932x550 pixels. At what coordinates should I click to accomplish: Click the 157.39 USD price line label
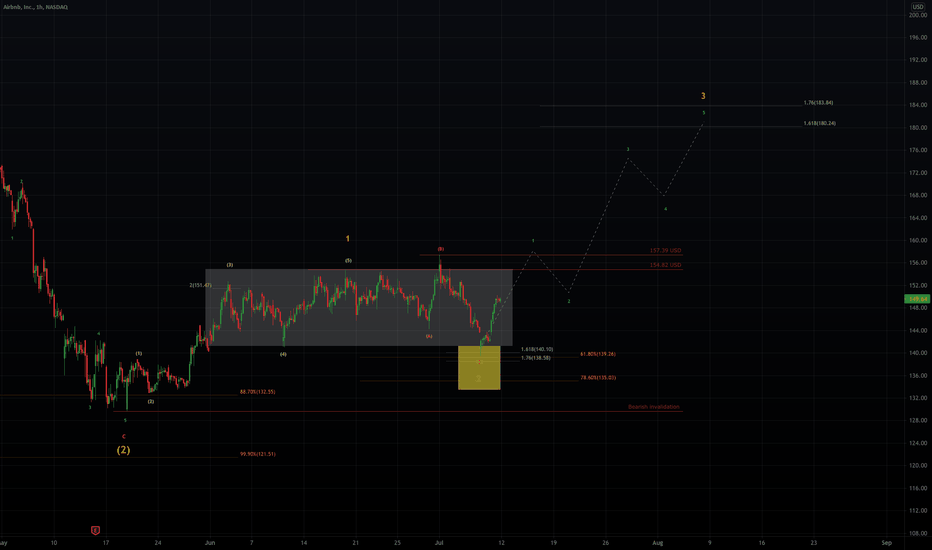coord(665,251)
